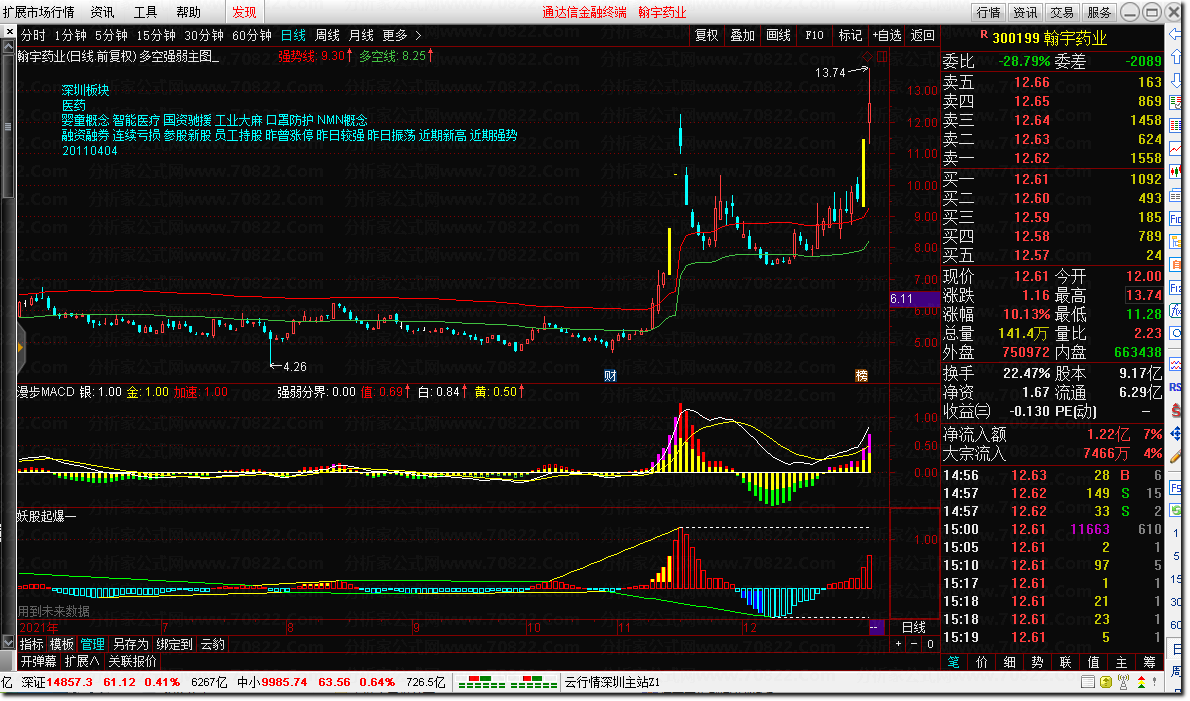Click the 榜 marker on the chart
Image resolution: width=1190 pixels, height=701 pixels.
point(861,376)
